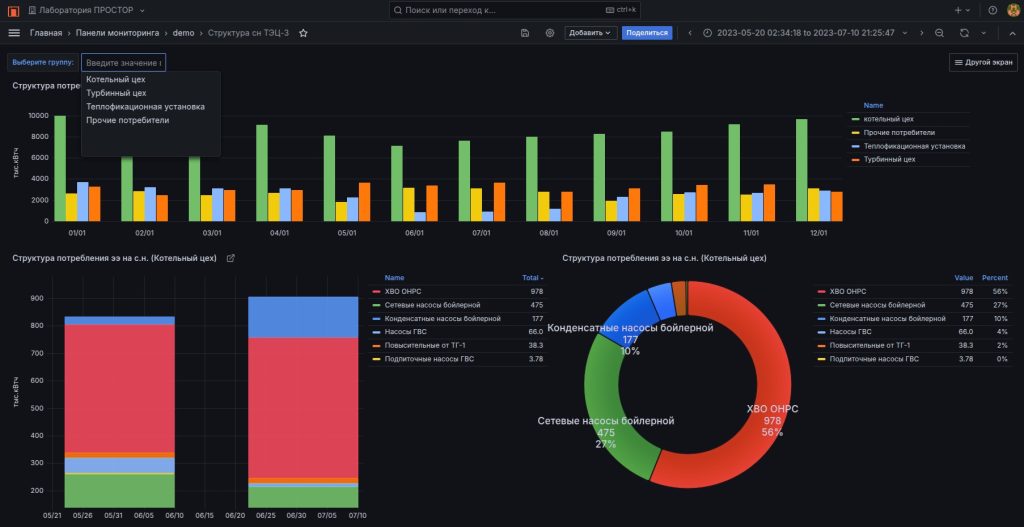Image resolution: width=1024 pixels, height=527 pixels.
Task: Open the hamburger sidebar menu
Action: coord(14,33)
